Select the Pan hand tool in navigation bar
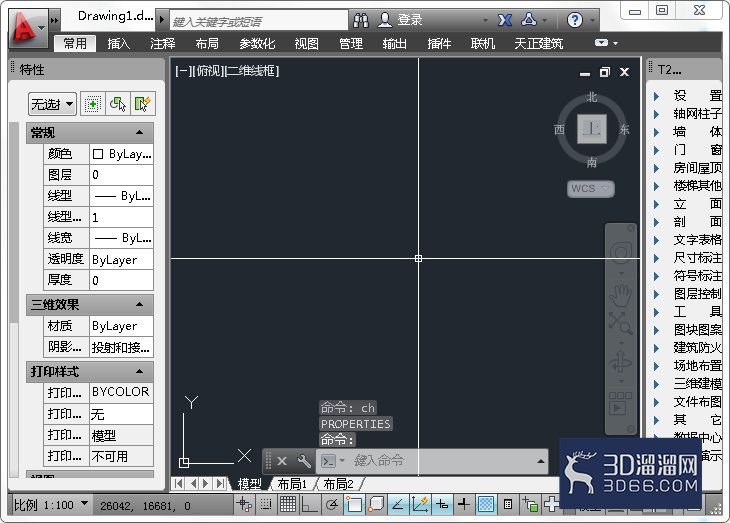Viewport: 730px width, 523px height. (x=620, y=295)
